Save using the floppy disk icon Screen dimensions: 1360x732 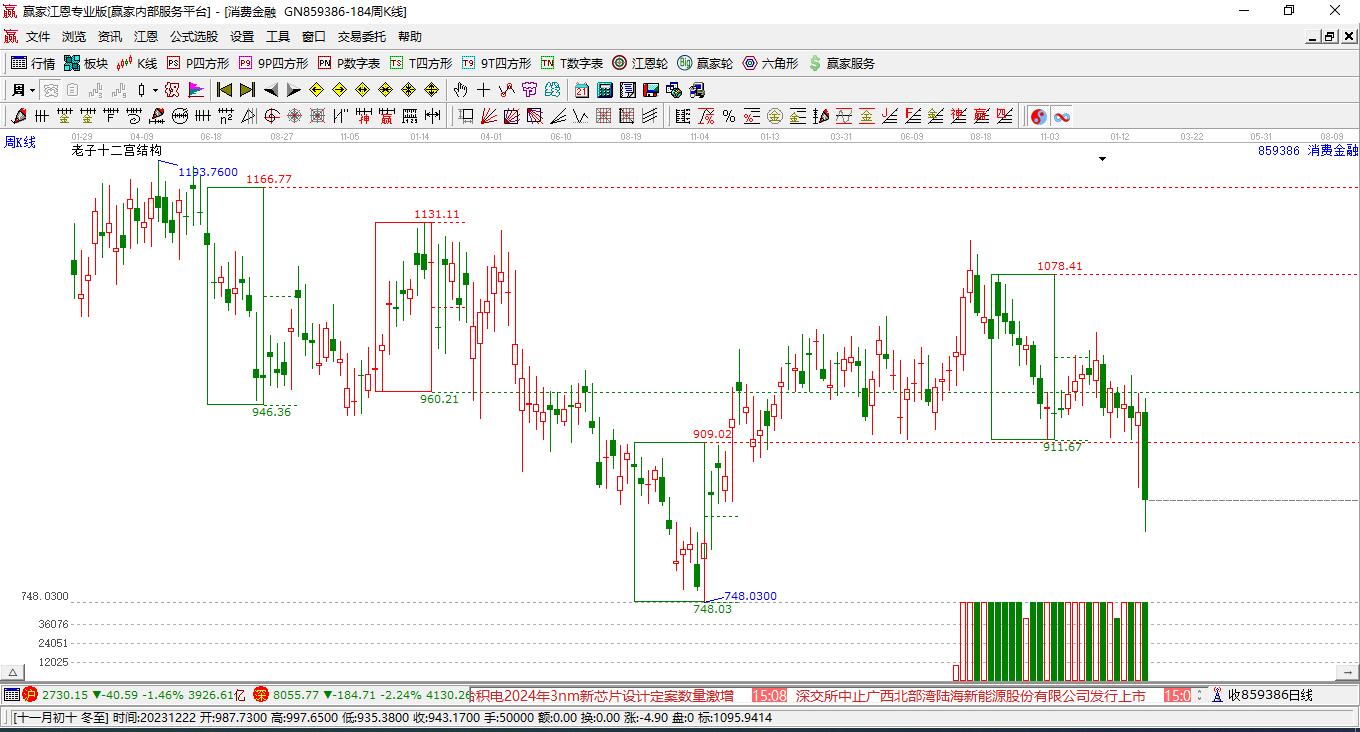click(x=651, y=90)
